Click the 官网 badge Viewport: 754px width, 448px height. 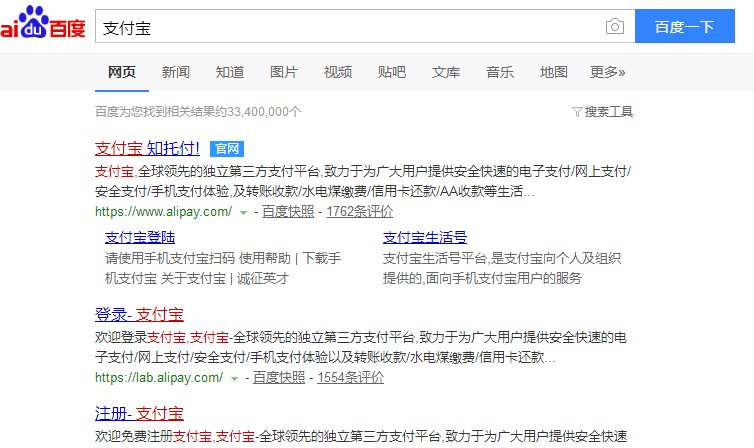[227, 149]
